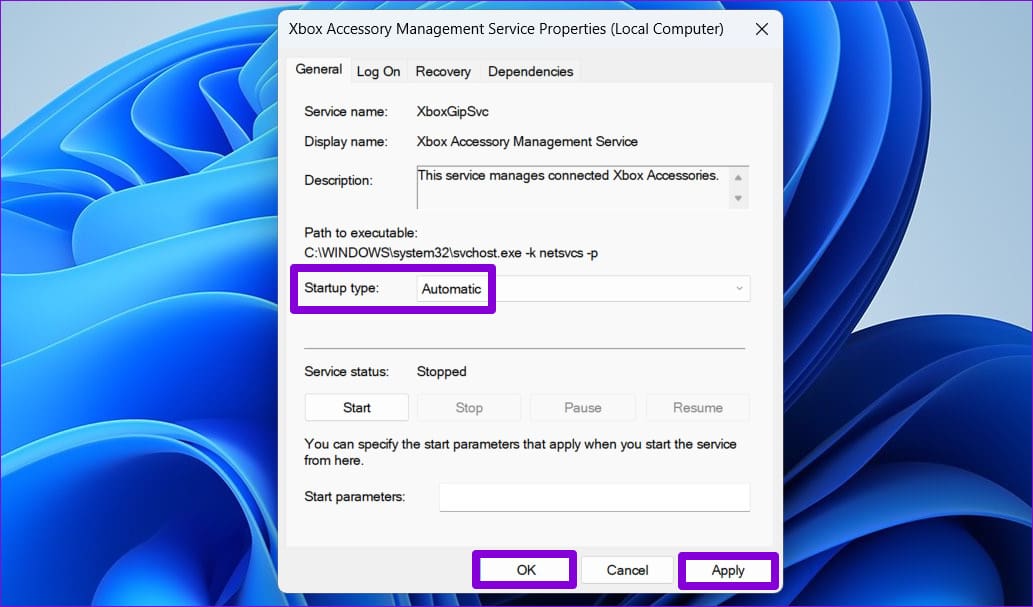This screenshot has height=607, width=1033.
Task: Click the description scroll down arrow
Action: (739, 198)
